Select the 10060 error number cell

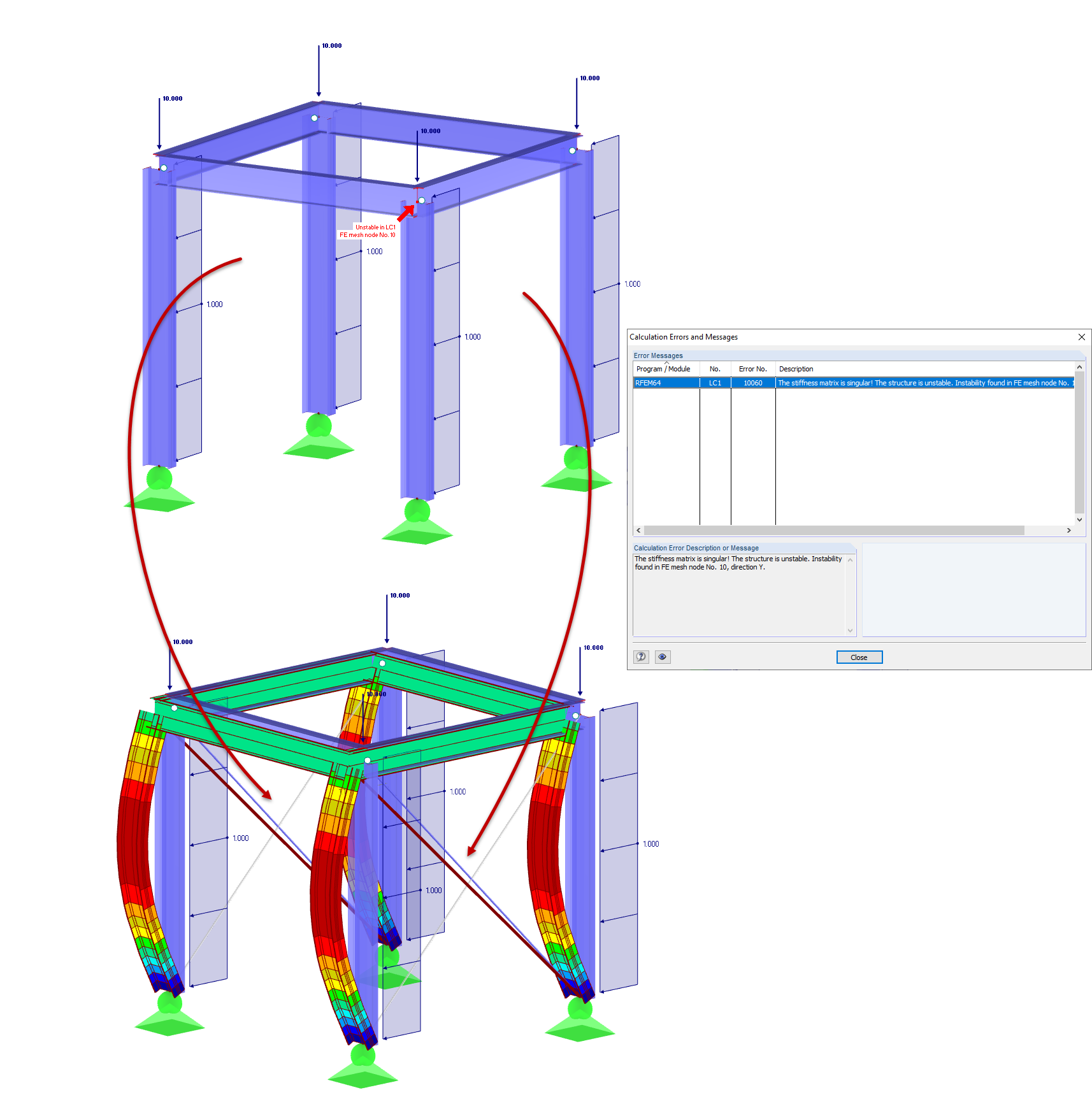tap(753, 383)
